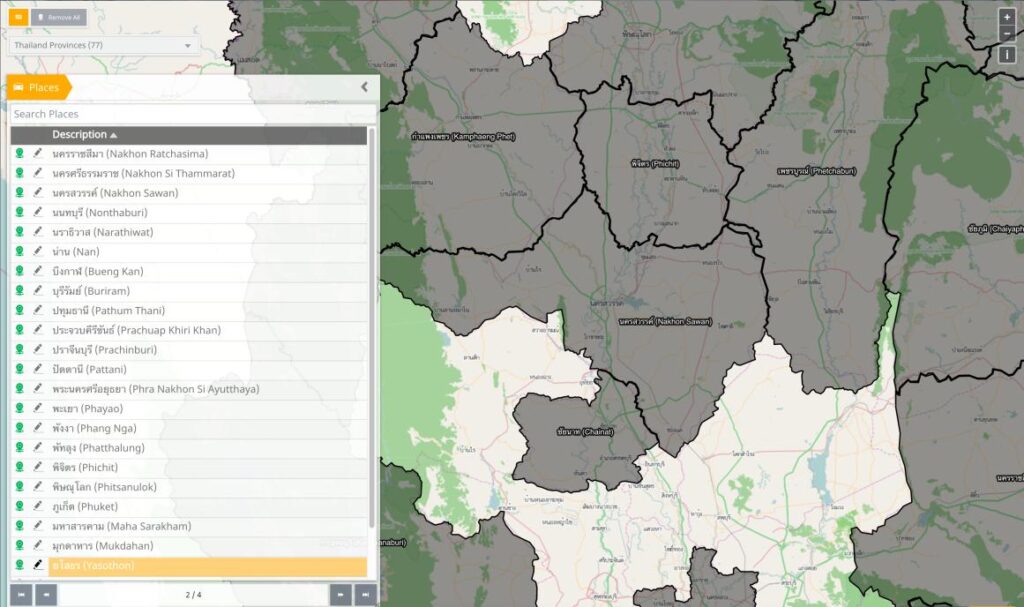Click the pencil icon next to Phuket
The width and height of the screenshot is (1024, 607).
(x=38, y=507)
